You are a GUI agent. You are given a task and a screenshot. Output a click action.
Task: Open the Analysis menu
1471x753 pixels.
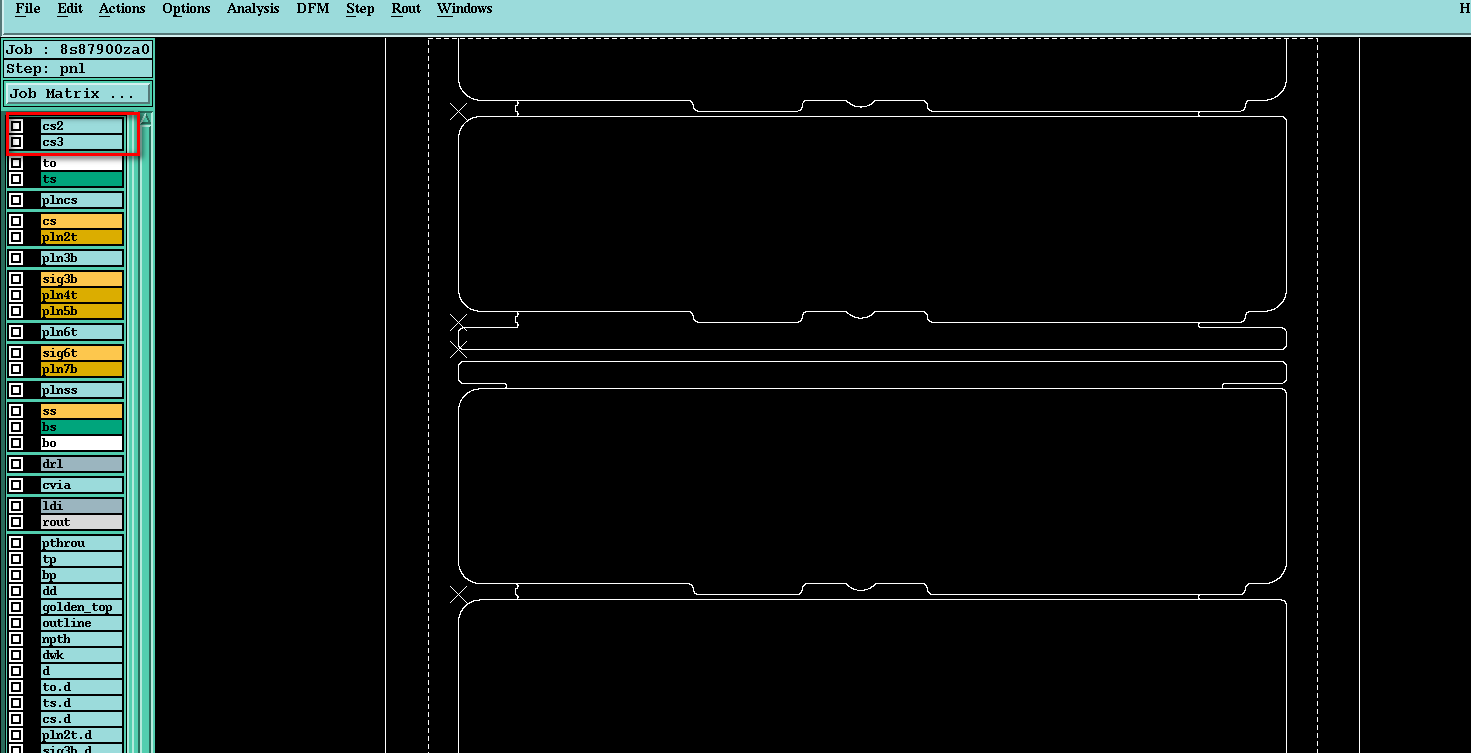(x=253, y=9)
